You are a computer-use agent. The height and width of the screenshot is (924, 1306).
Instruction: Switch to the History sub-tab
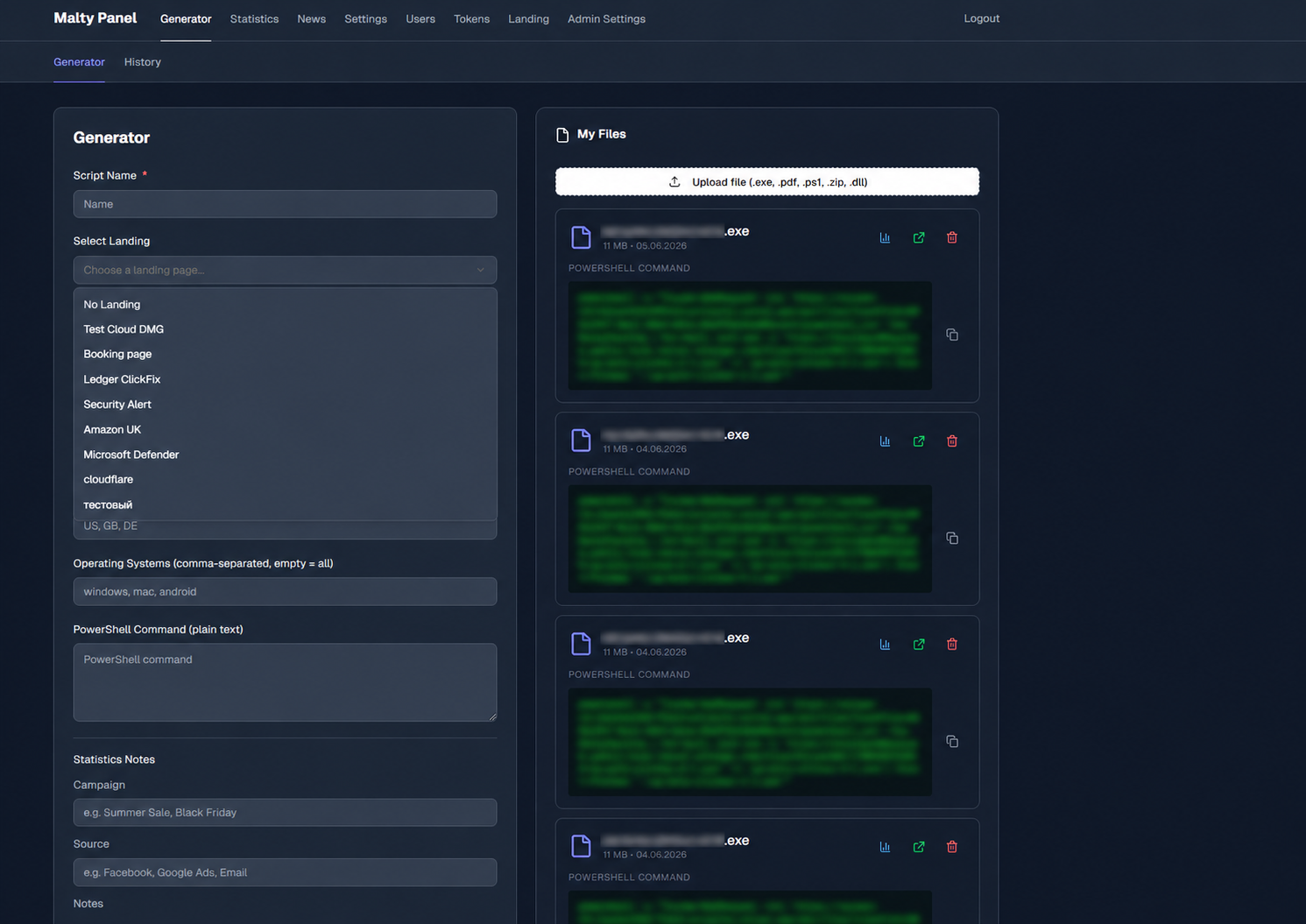click(x=143, y=62)
